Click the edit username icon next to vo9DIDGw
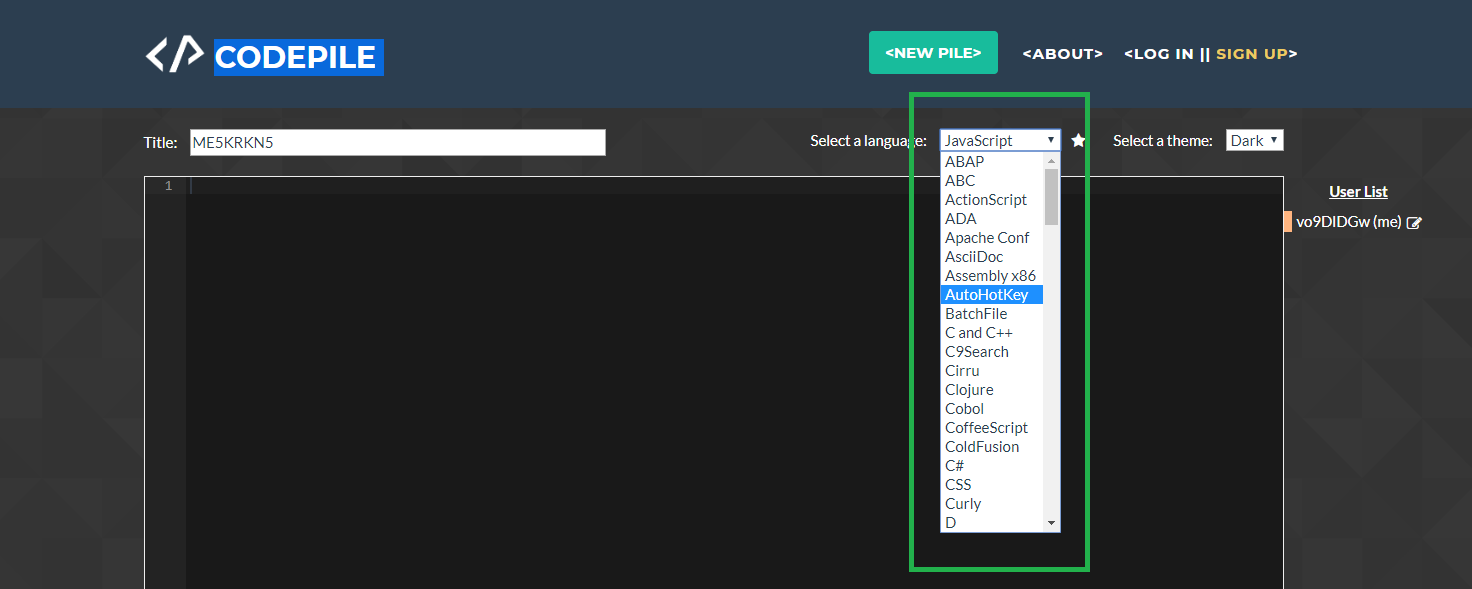Screen dimensions: 1472x589 click(1414, 223)
